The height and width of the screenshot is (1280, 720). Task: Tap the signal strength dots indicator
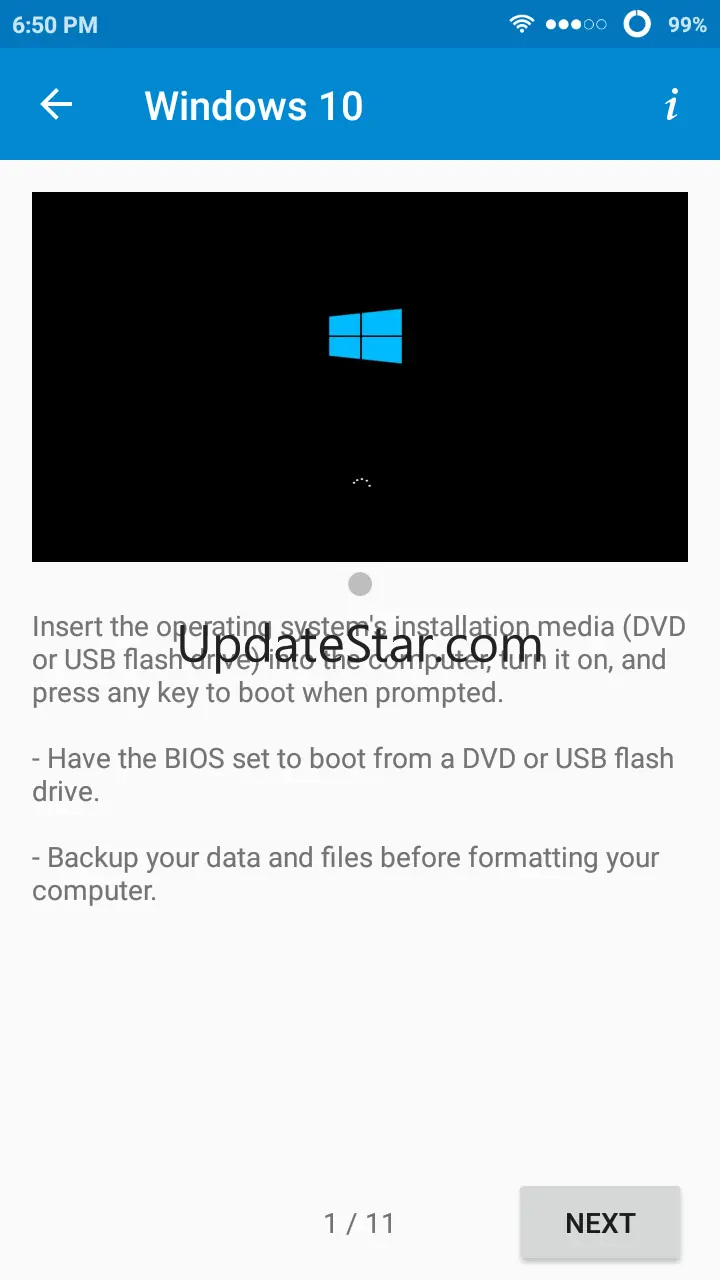tap(576, 24)
